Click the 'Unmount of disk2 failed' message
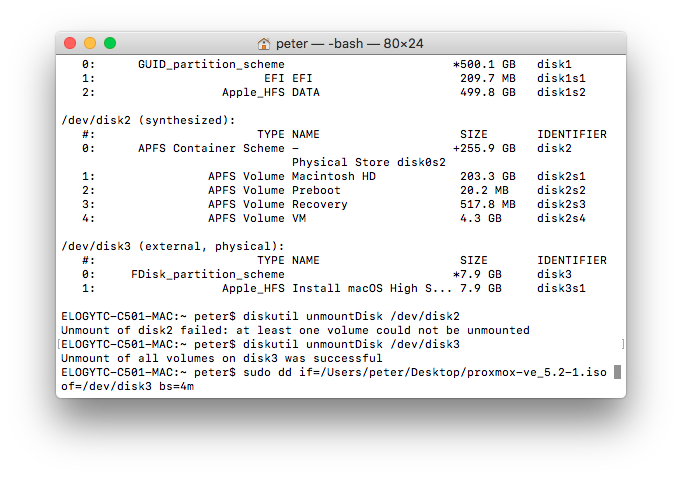 click(142, 330)
